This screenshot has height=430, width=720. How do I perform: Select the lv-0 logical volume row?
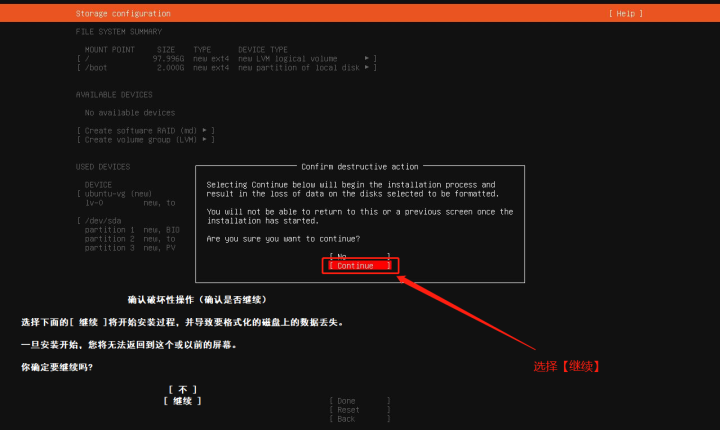pos(130,203)
